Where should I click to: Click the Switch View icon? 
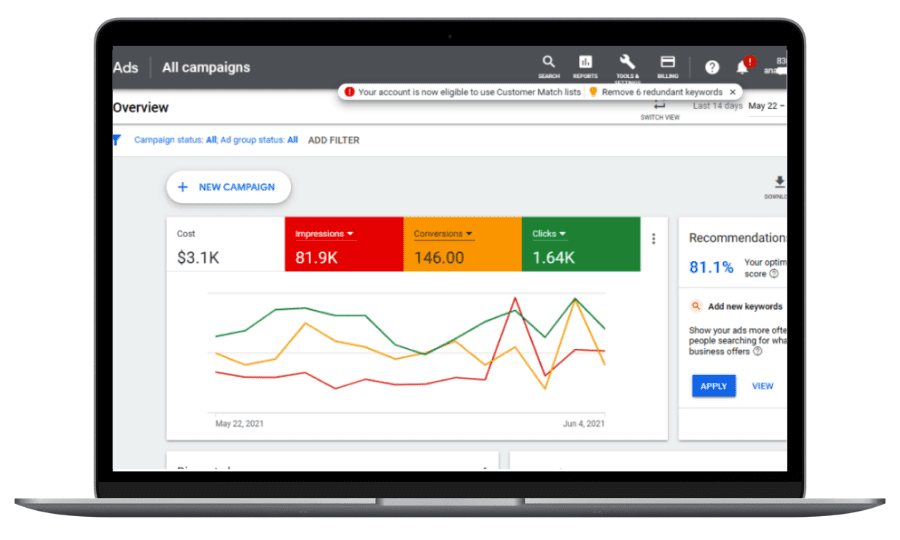[x=659, y=108]
